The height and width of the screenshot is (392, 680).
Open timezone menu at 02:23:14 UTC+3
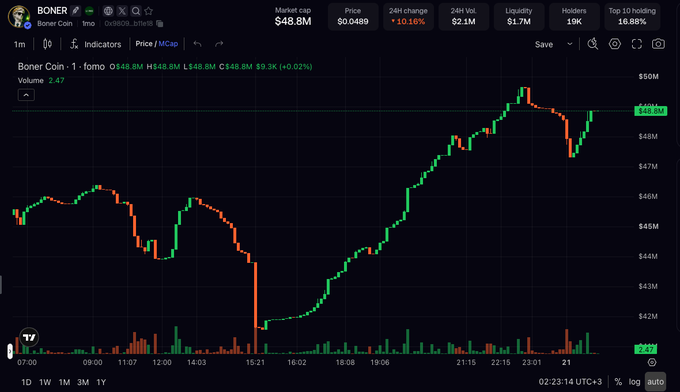coord(570,382)
